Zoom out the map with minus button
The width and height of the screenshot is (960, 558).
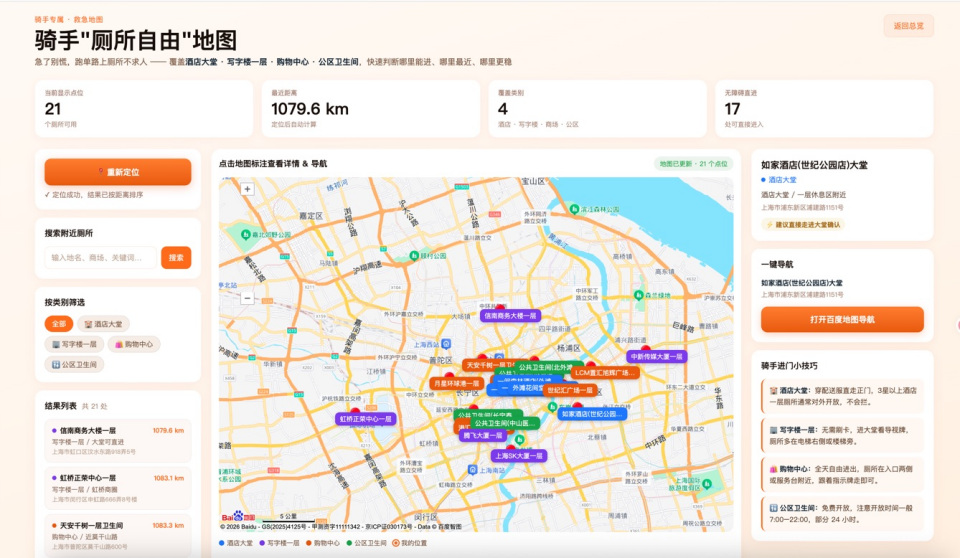tap(247, 298)
